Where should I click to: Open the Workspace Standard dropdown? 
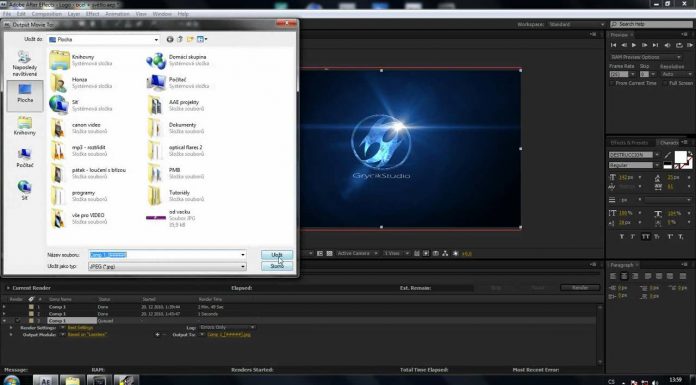click(576, 24)
